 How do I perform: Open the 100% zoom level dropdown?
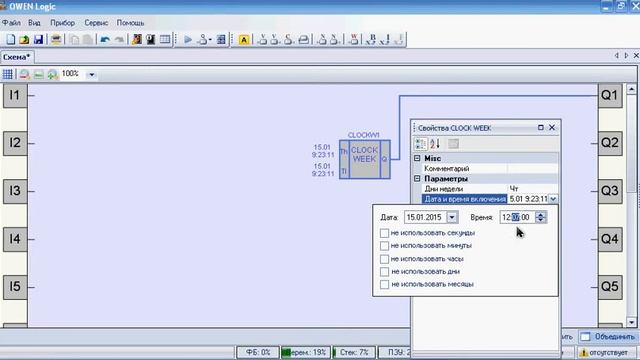(x=91, y=75)
